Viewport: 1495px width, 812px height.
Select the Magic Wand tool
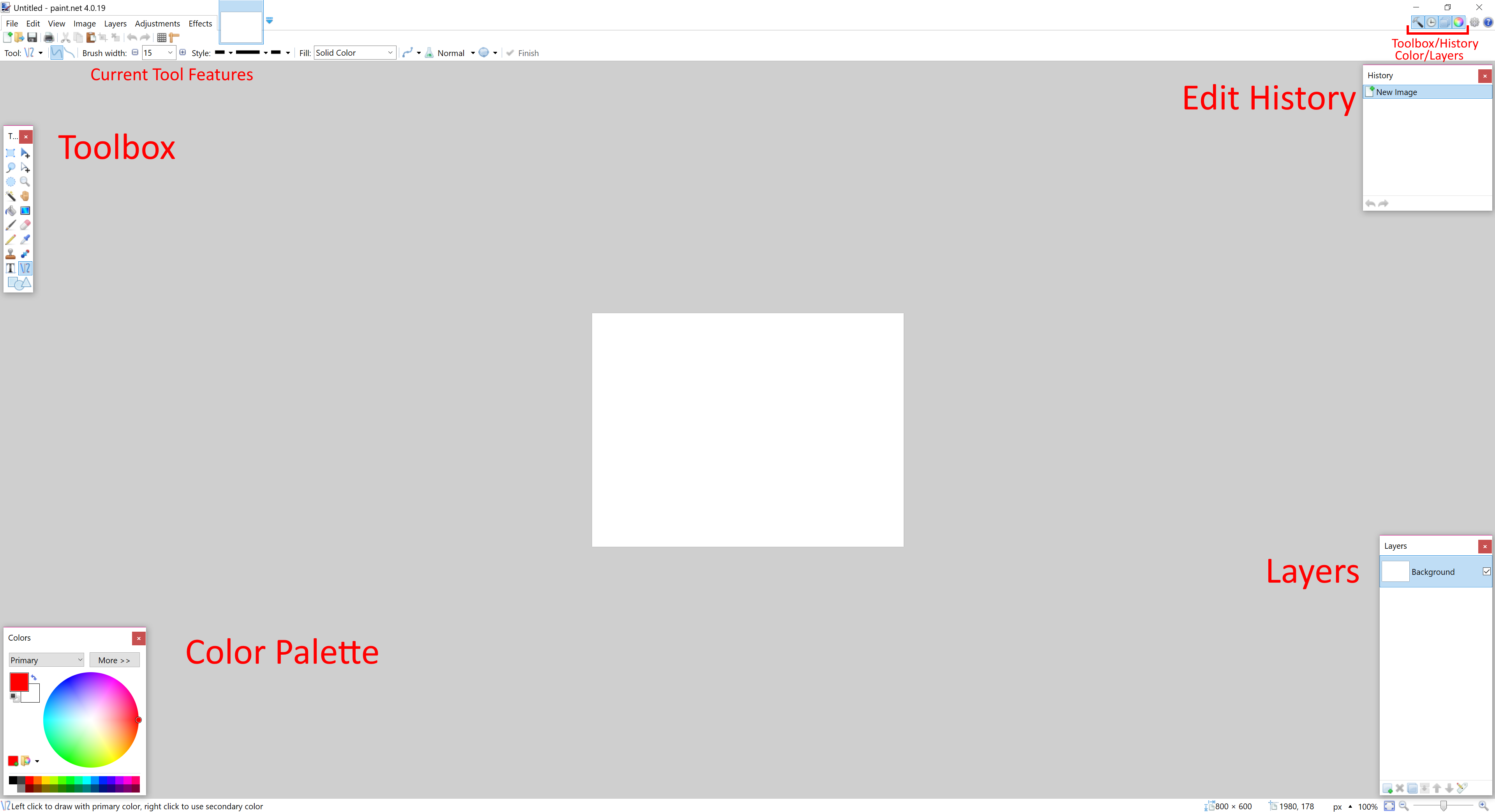(x=11, y=196)
